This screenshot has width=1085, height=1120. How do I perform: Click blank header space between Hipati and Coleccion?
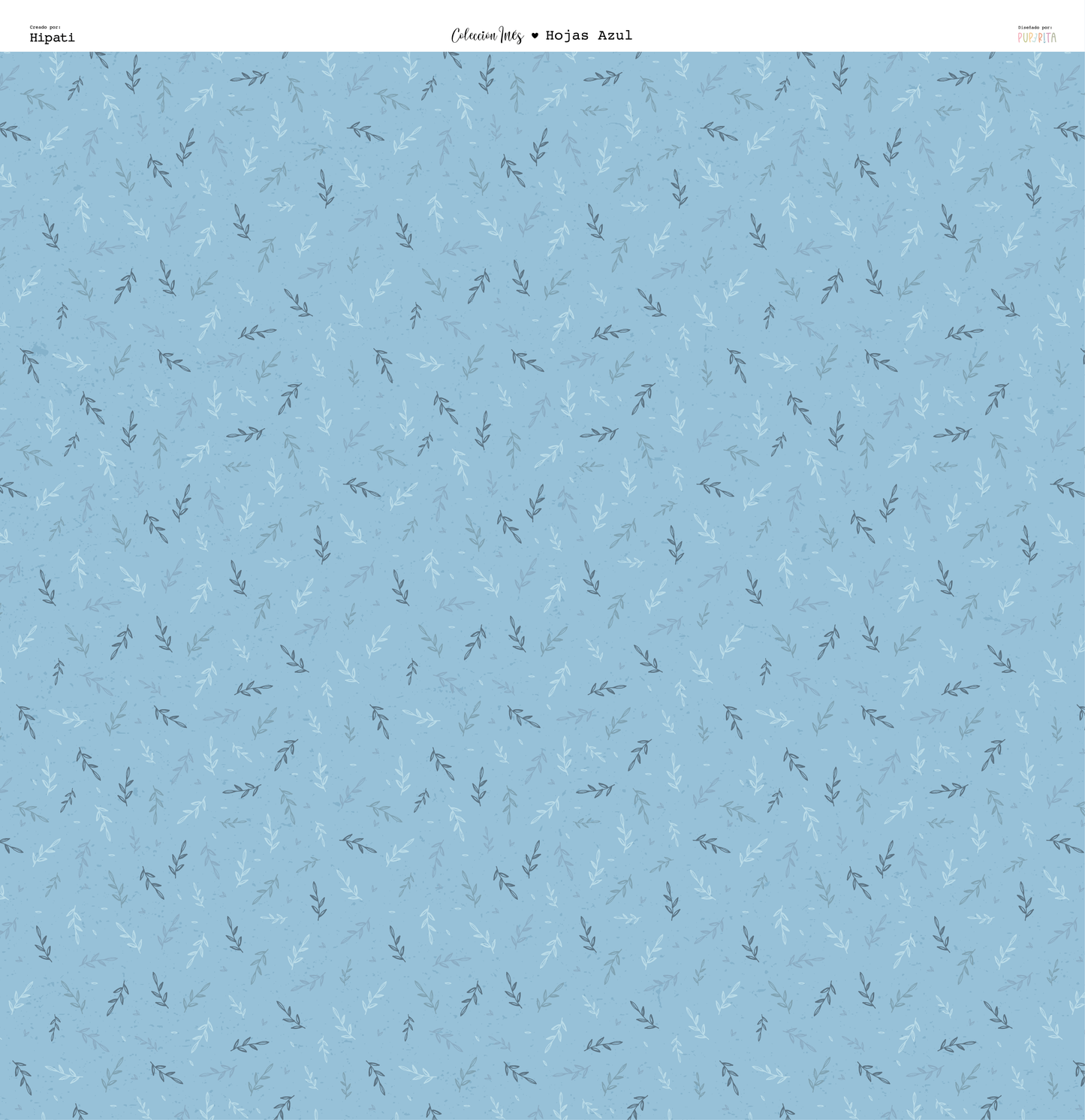[x=263, y=30]
